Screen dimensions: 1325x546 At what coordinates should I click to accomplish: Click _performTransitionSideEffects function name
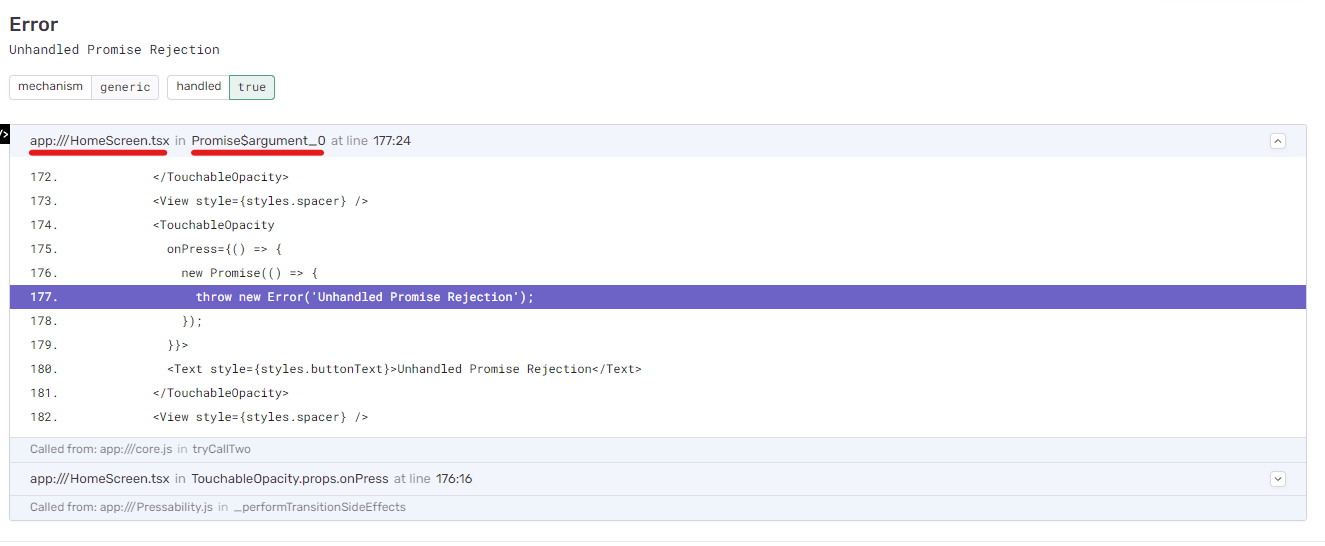tap(320, 508)
